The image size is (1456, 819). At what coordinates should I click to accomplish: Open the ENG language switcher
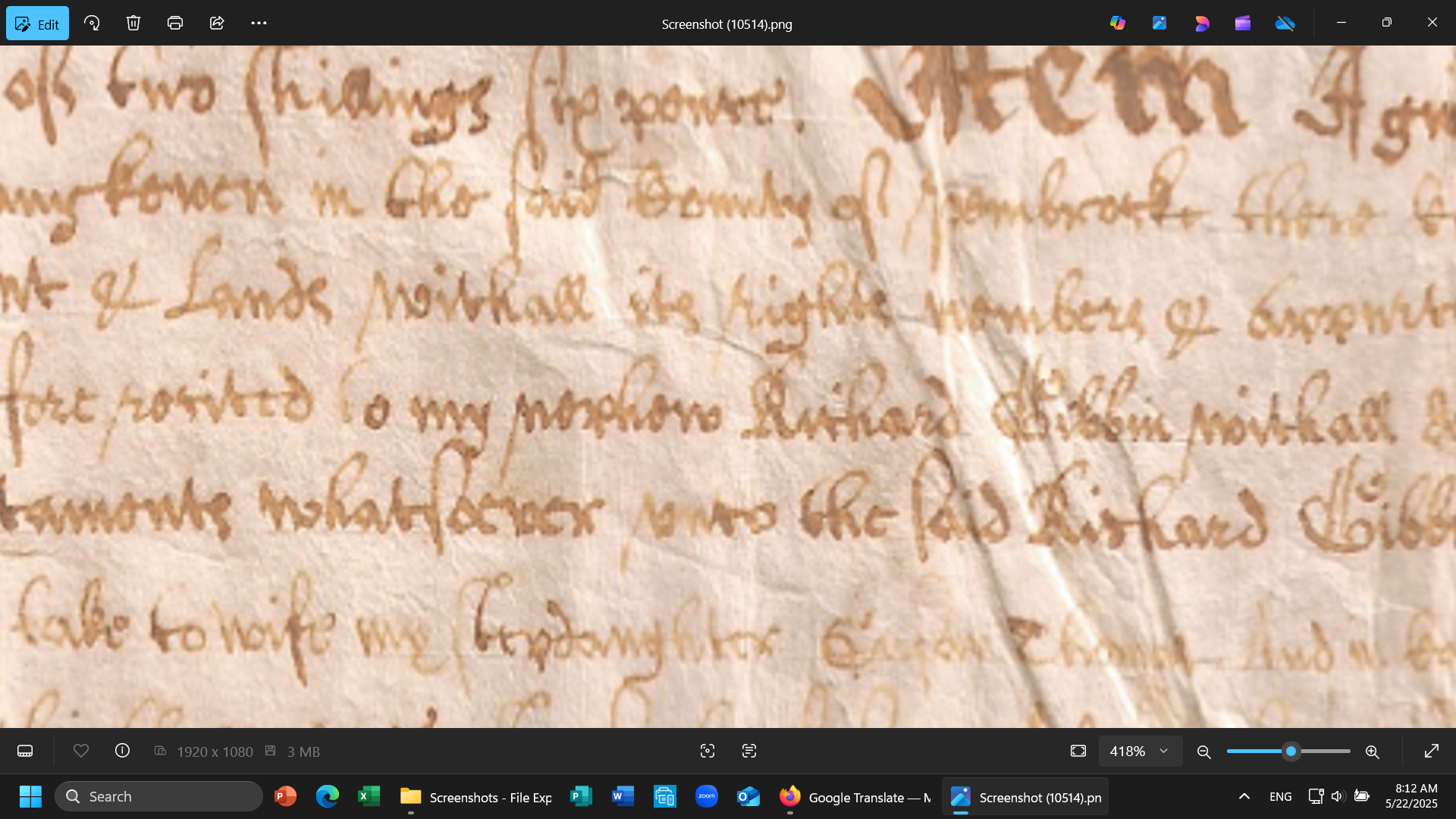point(1279,796)
